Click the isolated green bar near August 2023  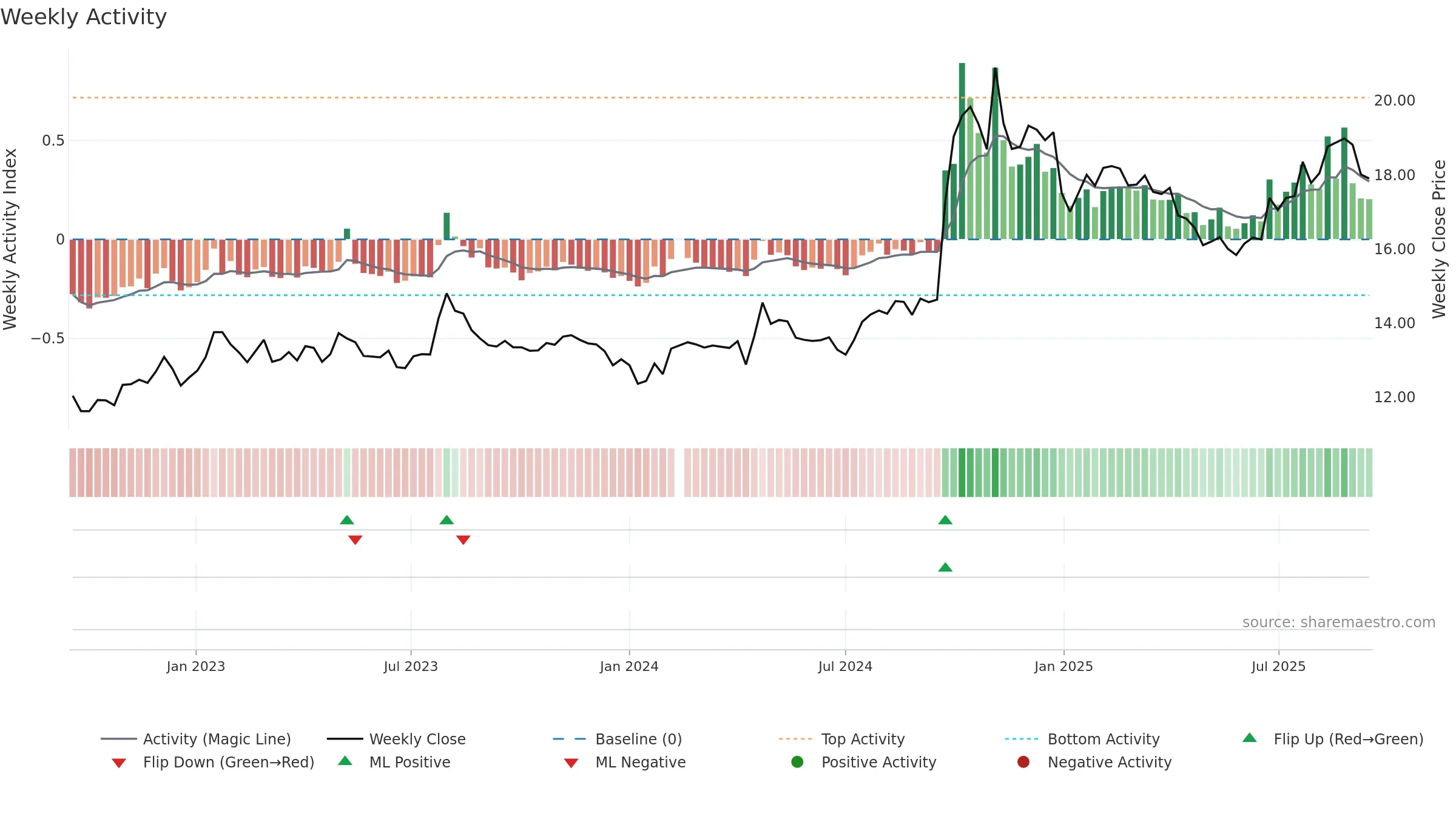click(447, 226)
